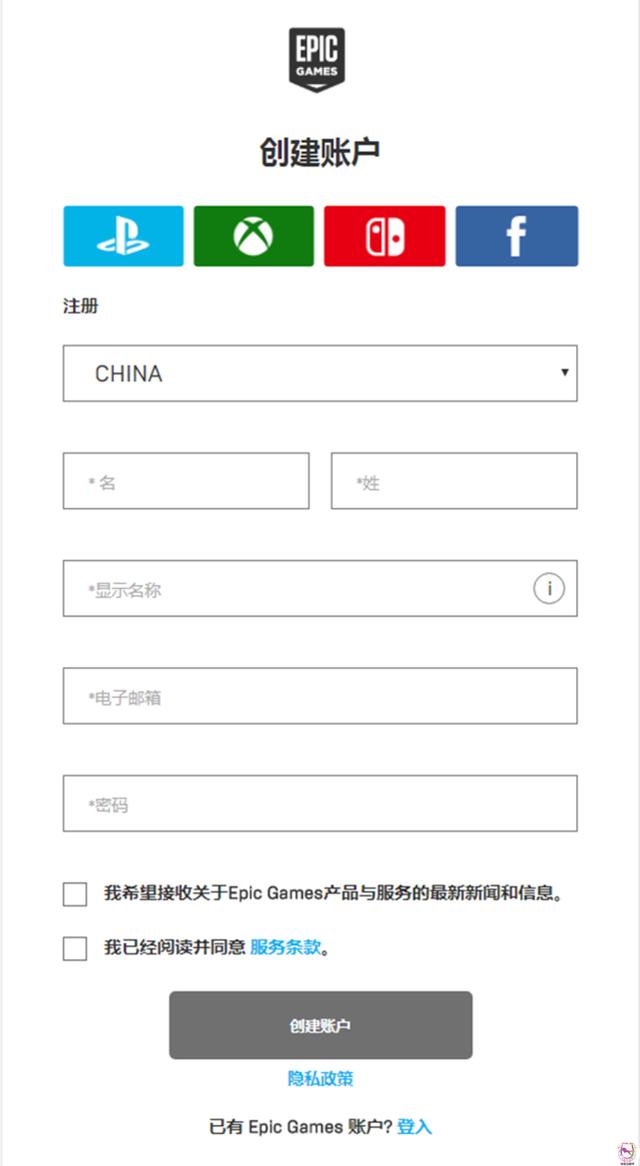Image resolution: width=640 pixels, height=1166 pixels.
Task: Open the 服务条款 link
Action: tap(286, 947)
